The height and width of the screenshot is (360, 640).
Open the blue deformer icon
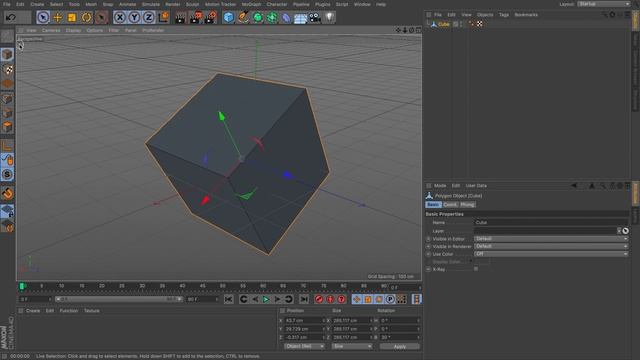286,18
